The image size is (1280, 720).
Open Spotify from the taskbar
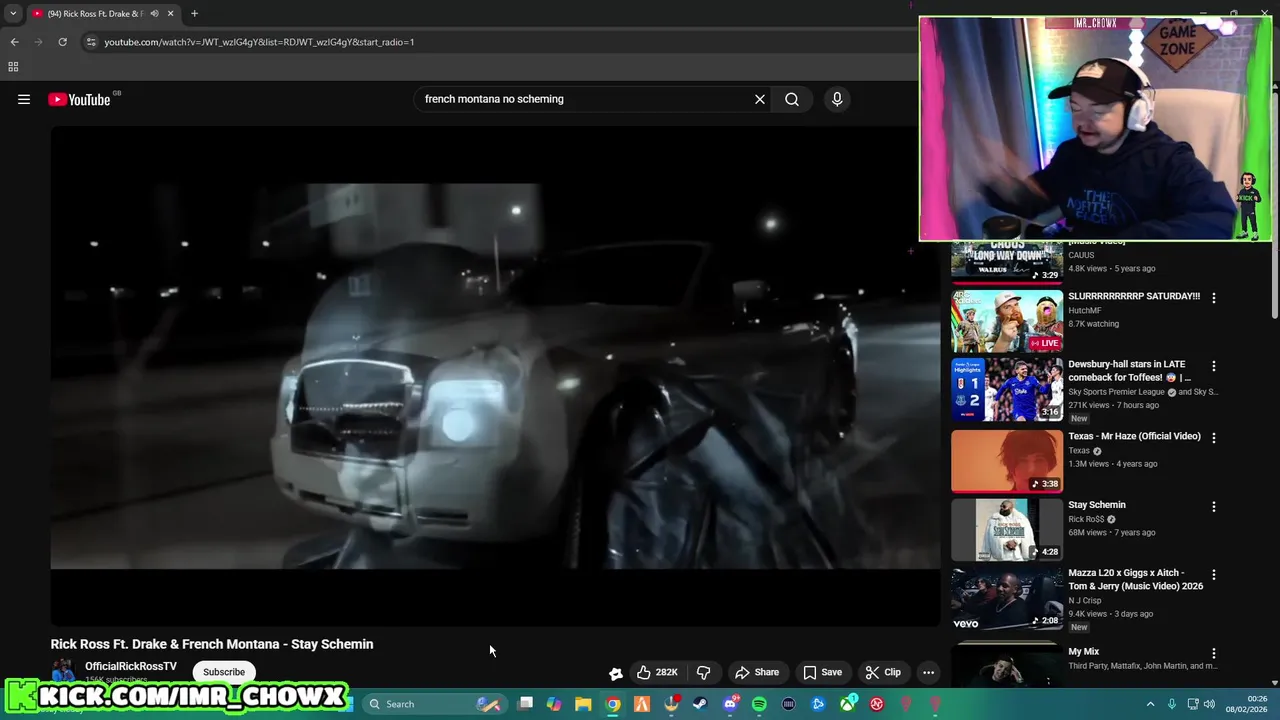click(759, 704)
